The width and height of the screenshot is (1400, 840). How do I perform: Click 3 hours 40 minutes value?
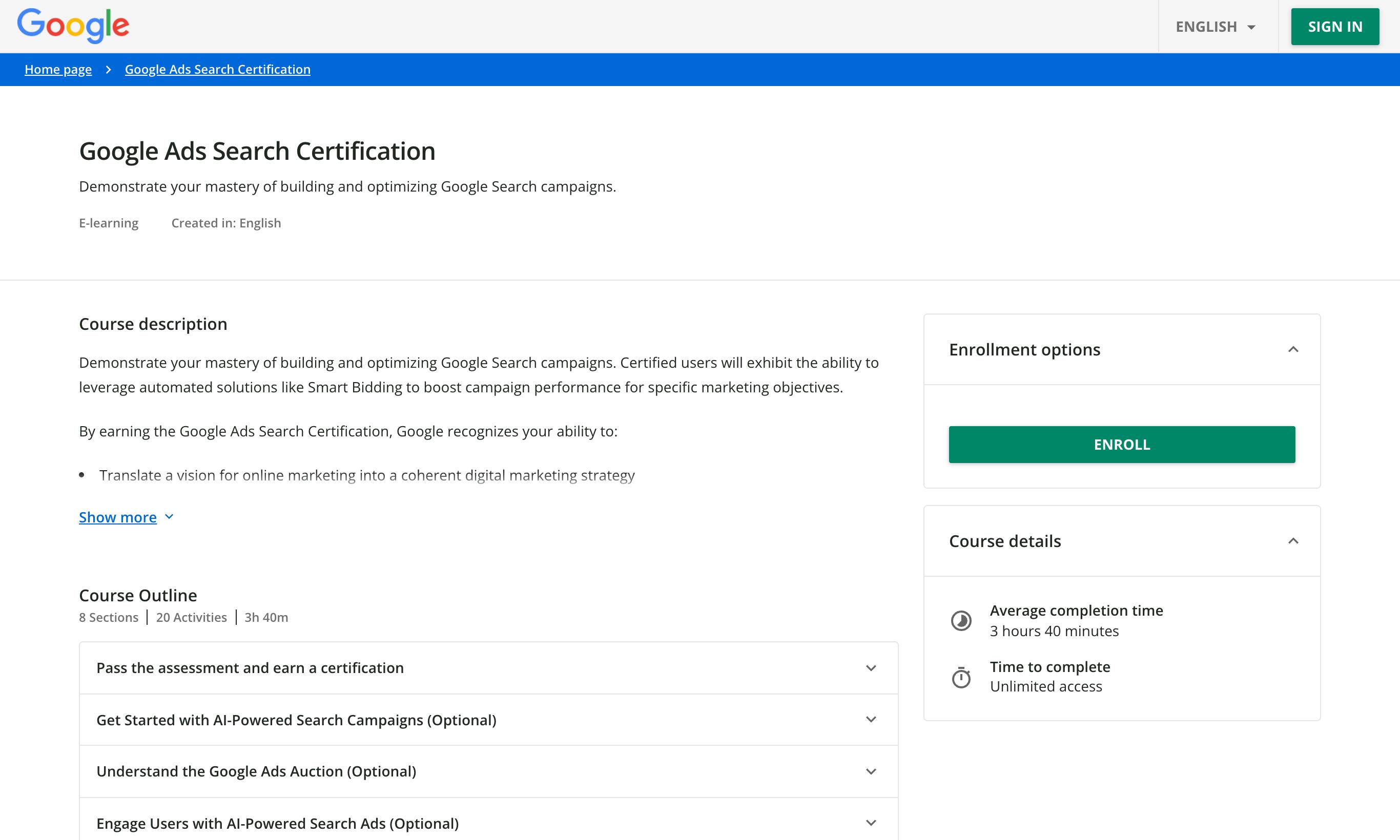[x=1054, y=631]
